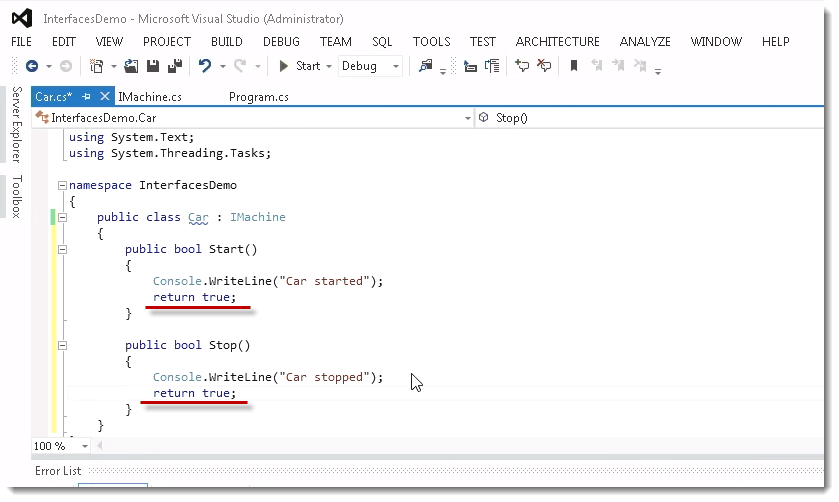This screenshot has height=502, width=839.
Task: Open text editor toolbar overflow options at end
Action: pyautogui.click(x=658, y=71)
